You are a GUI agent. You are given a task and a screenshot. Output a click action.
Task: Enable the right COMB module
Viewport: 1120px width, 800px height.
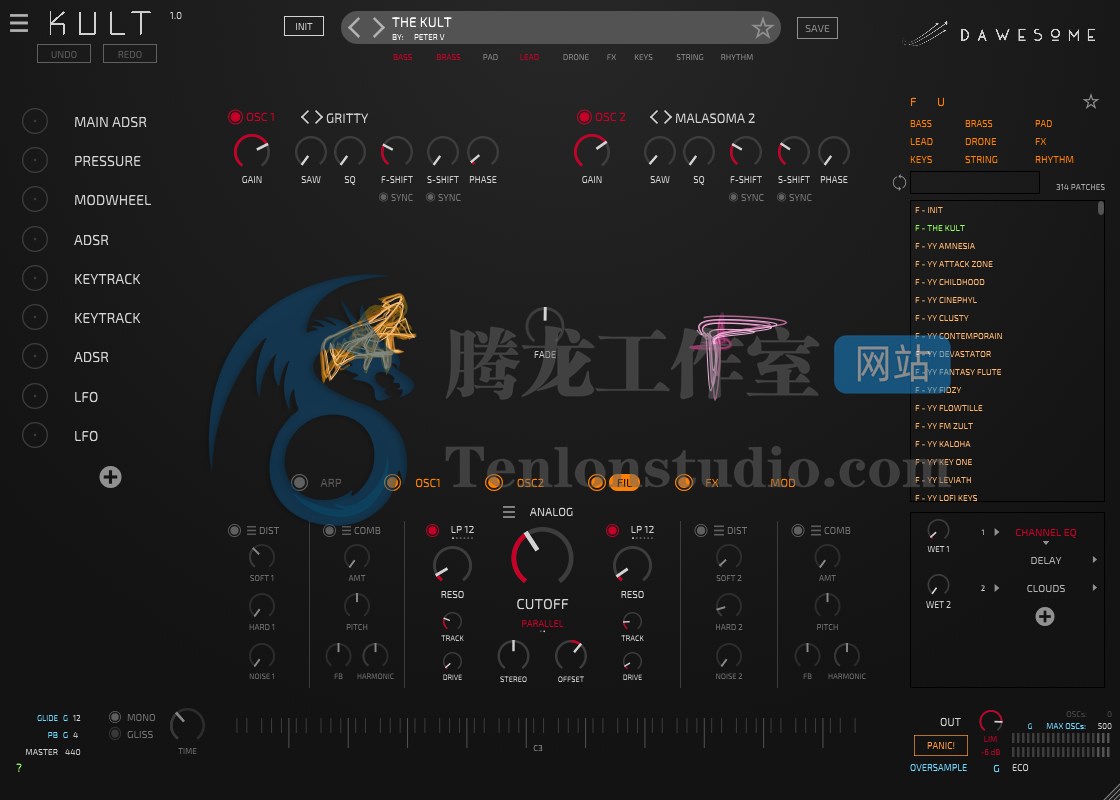click(x=798, y=531)
